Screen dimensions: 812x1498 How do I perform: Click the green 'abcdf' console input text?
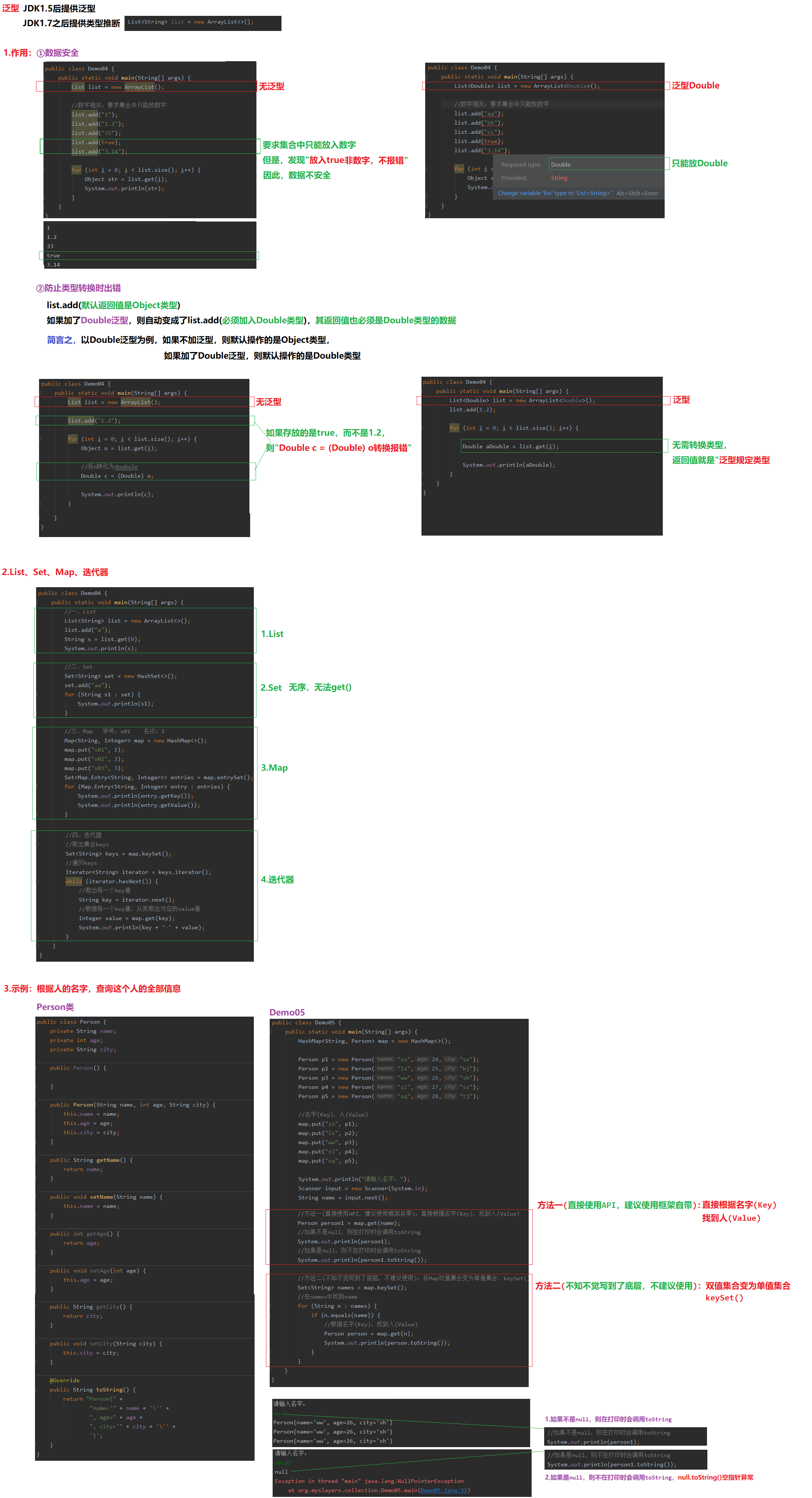point(283,1463)
